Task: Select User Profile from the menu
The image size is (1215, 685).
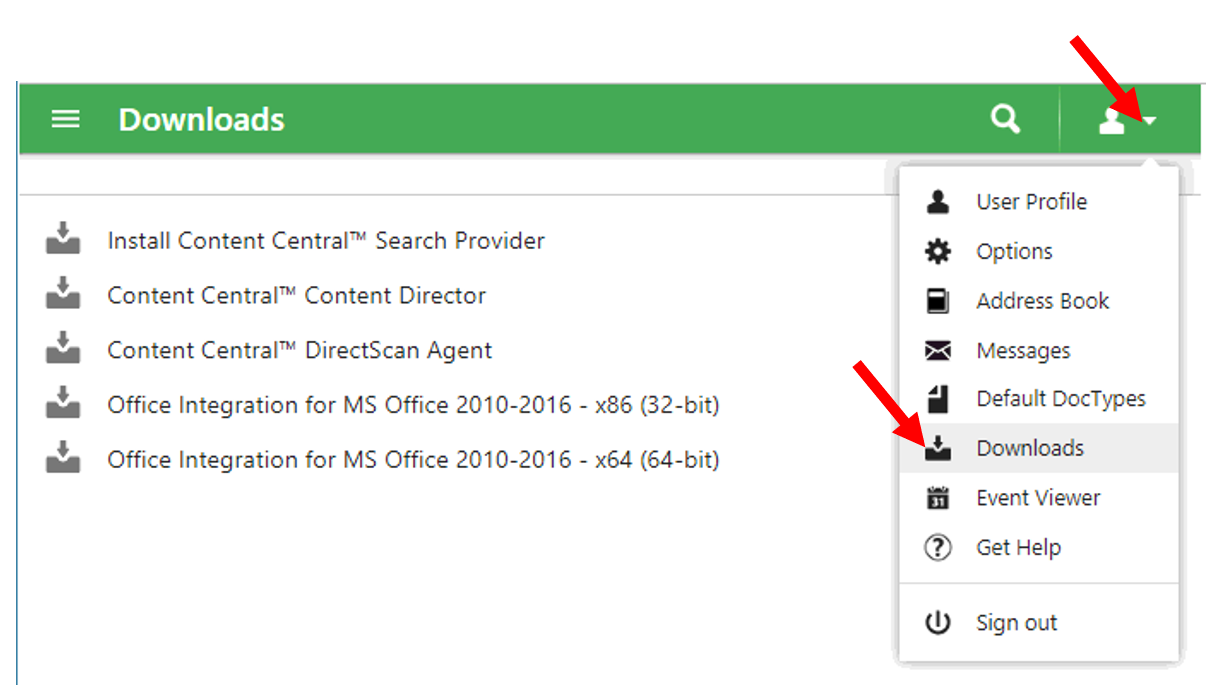Action: click(x=1039, y=202)
